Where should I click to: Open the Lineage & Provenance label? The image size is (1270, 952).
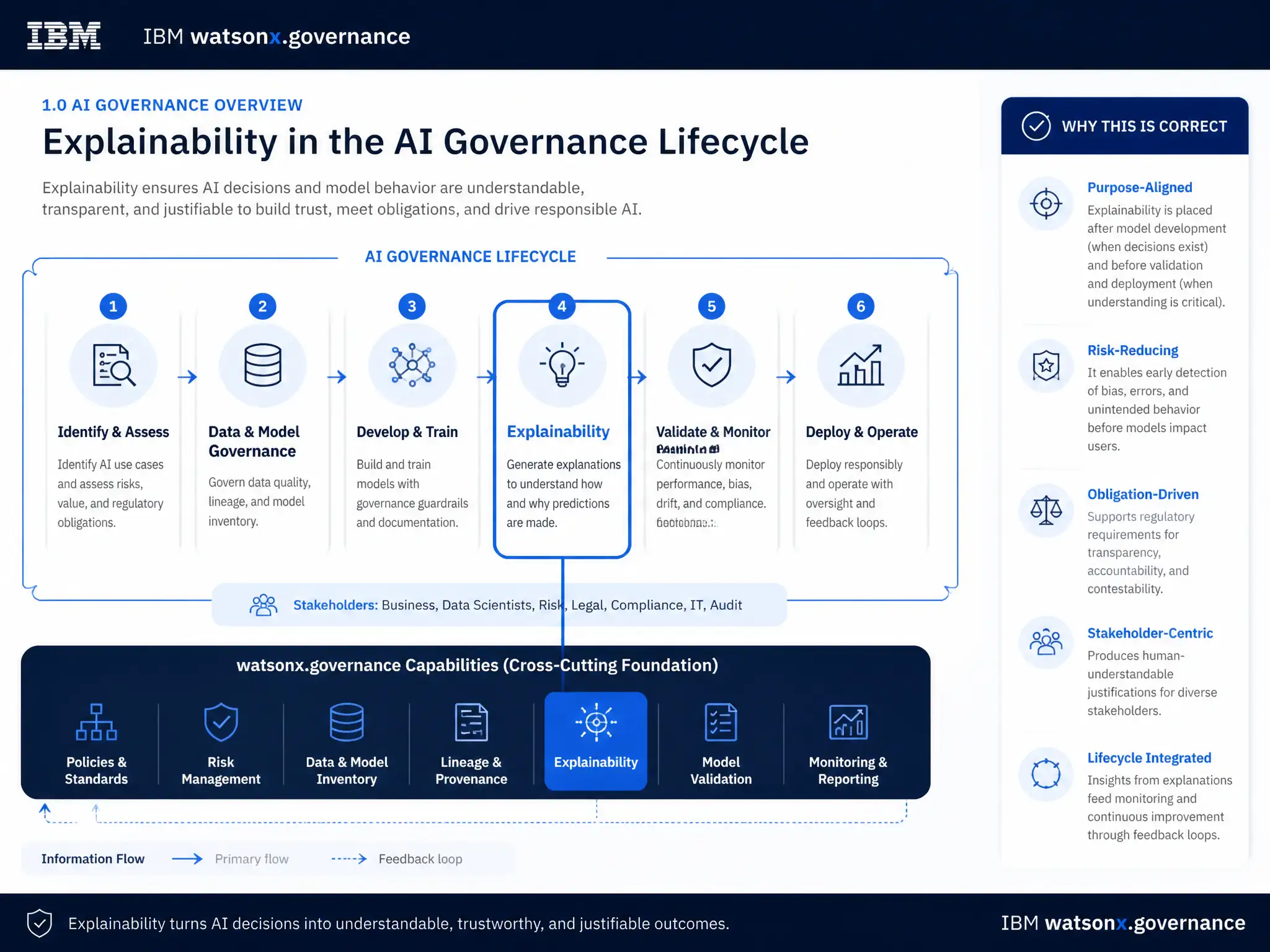[471, 770]
